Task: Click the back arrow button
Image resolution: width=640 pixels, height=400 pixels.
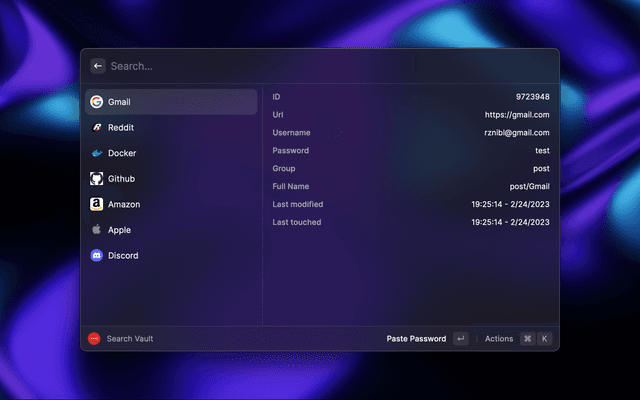Action: tap(98, 66)
